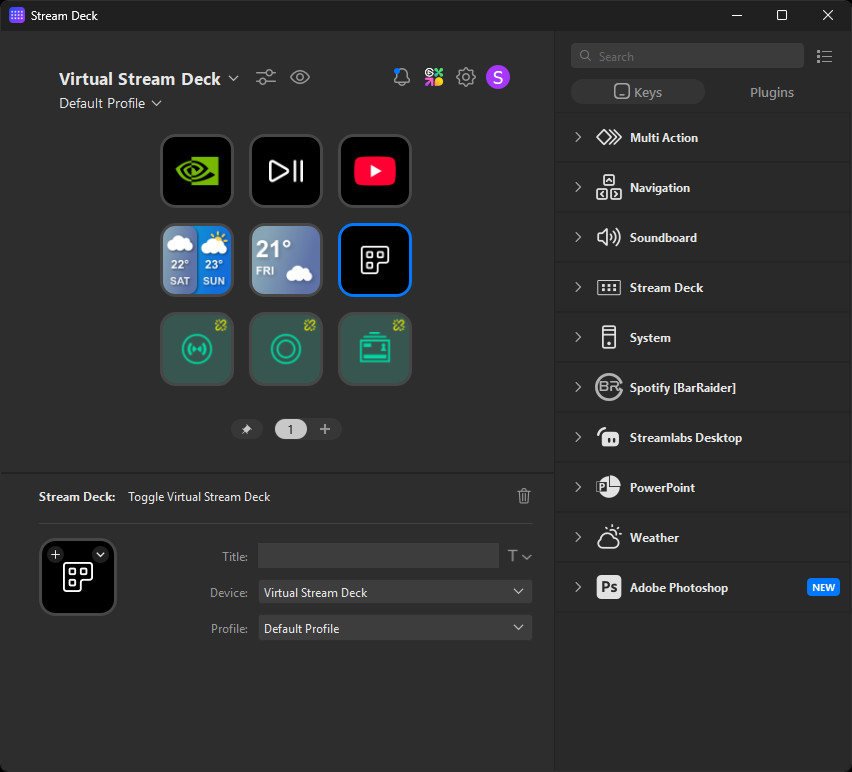Viewport: 852px width, 772px height.
Task: Open the settings gear icon
Action: (466, 77)
